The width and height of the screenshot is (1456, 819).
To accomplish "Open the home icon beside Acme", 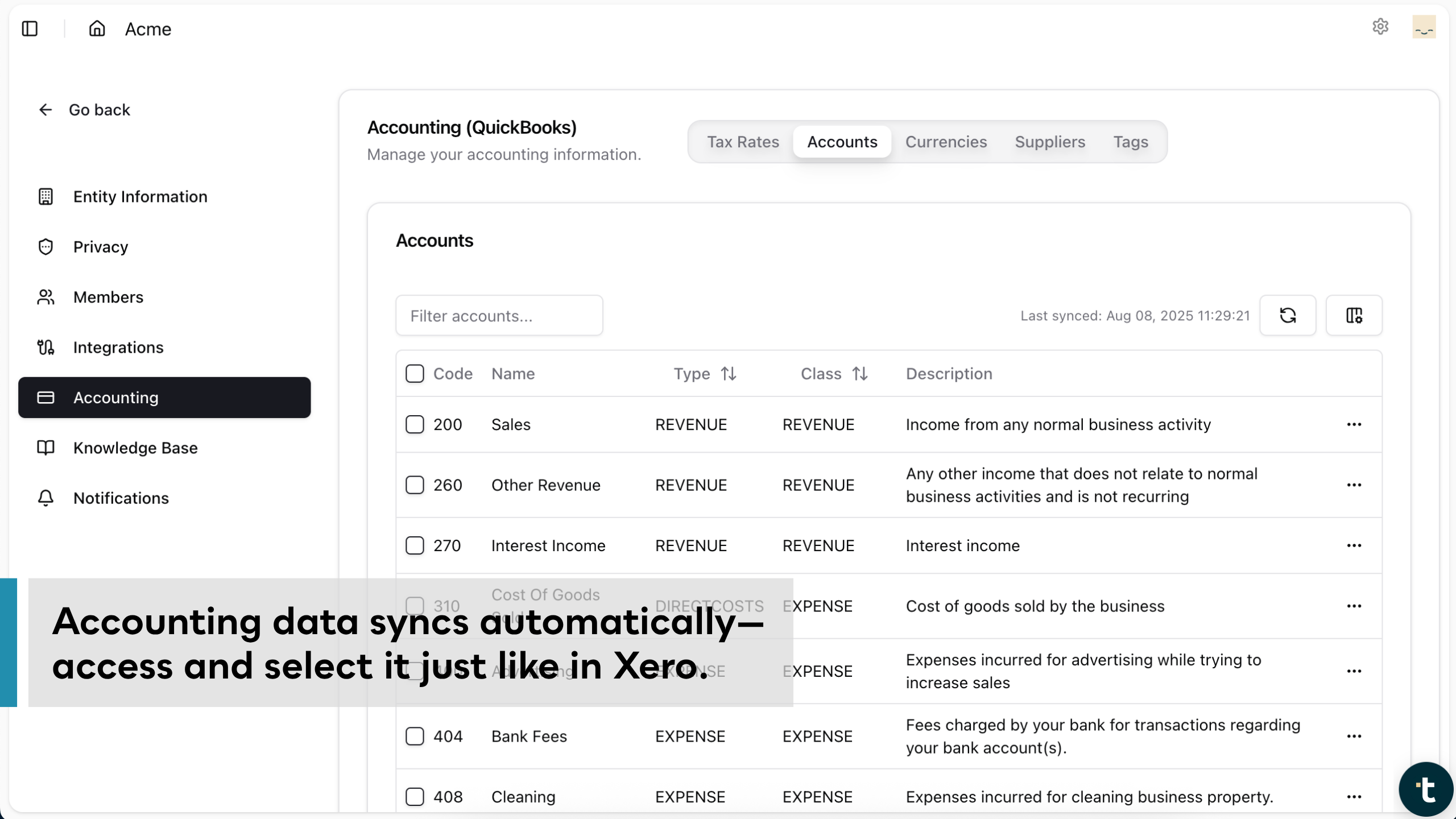I will point(97,28).
